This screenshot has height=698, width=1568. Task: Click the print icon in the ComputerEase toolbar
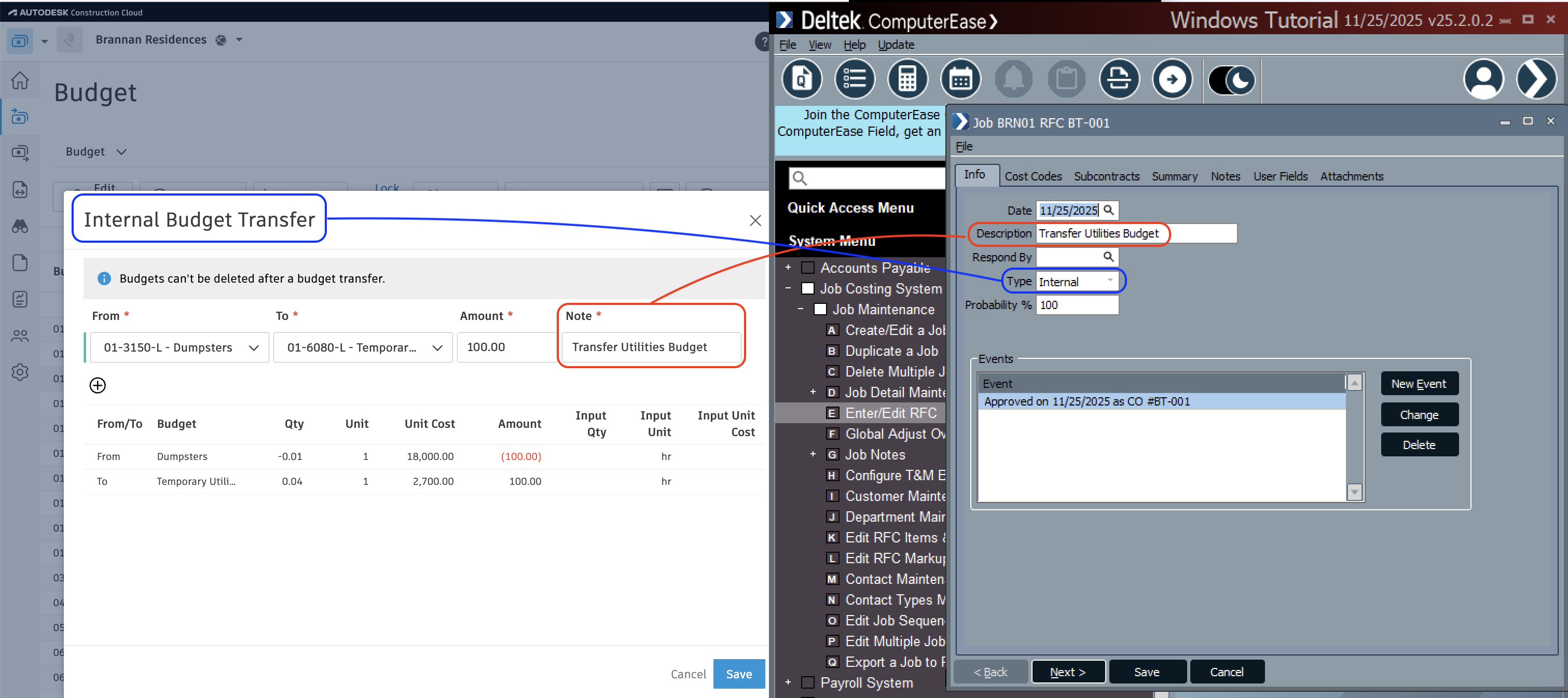1119,79
